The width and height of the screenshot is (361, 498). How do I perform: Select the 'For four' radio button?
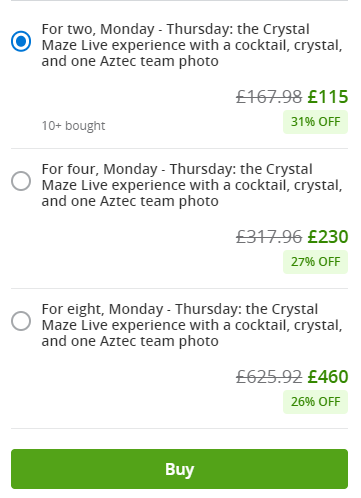pos(21,181)
